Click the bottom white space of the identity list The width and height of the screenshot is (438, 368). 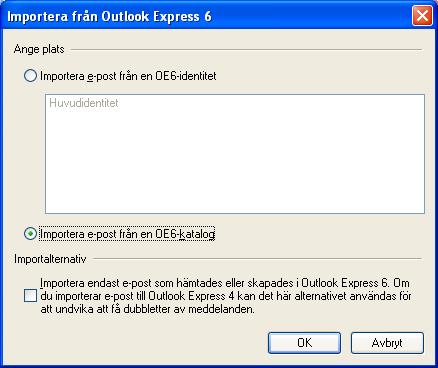235,200
